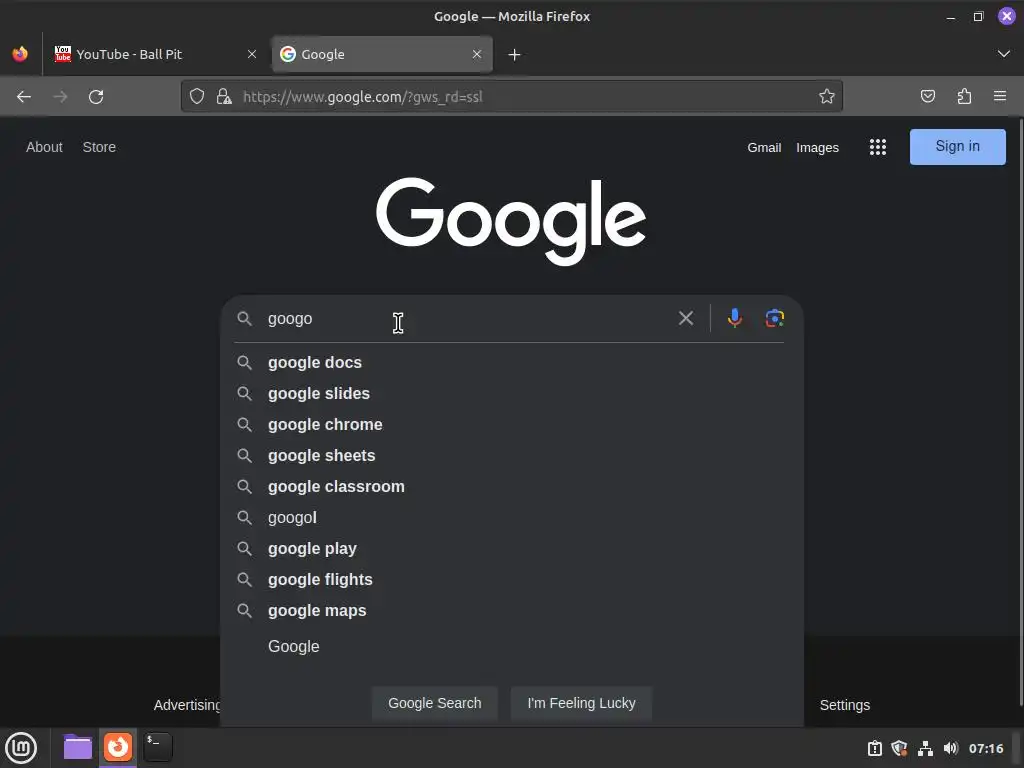The height and width of the screenshot is (768, 1024).
Task: Reload the page with the refresh icon
Action: pos(96,97)
